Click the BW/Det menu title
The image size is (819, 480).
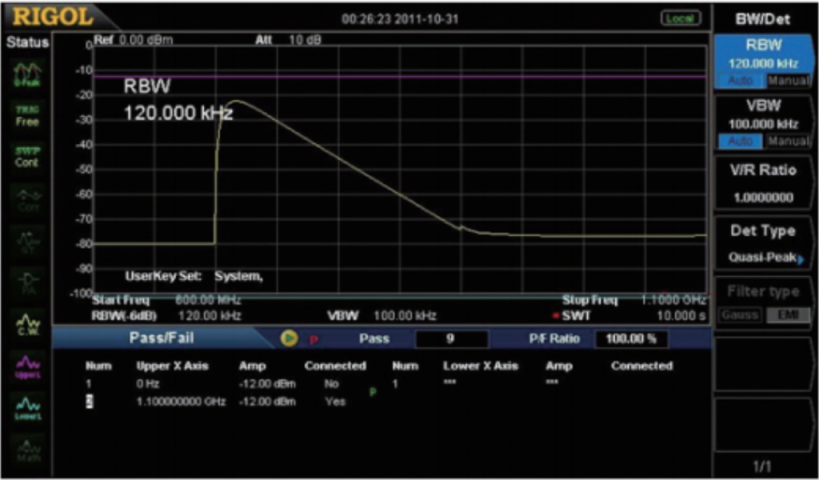[x=763, y=19]
